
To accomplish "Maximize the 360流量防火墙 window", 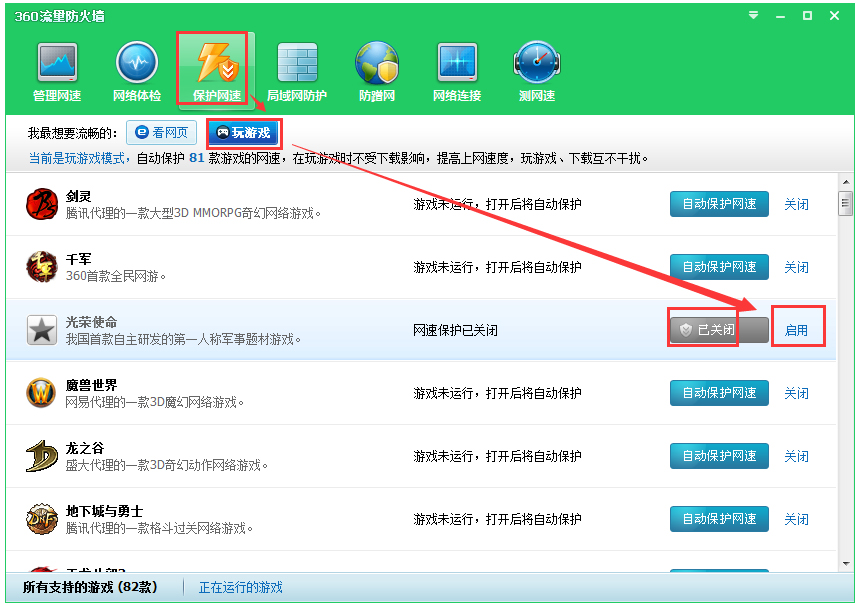I will pos(807,16).
